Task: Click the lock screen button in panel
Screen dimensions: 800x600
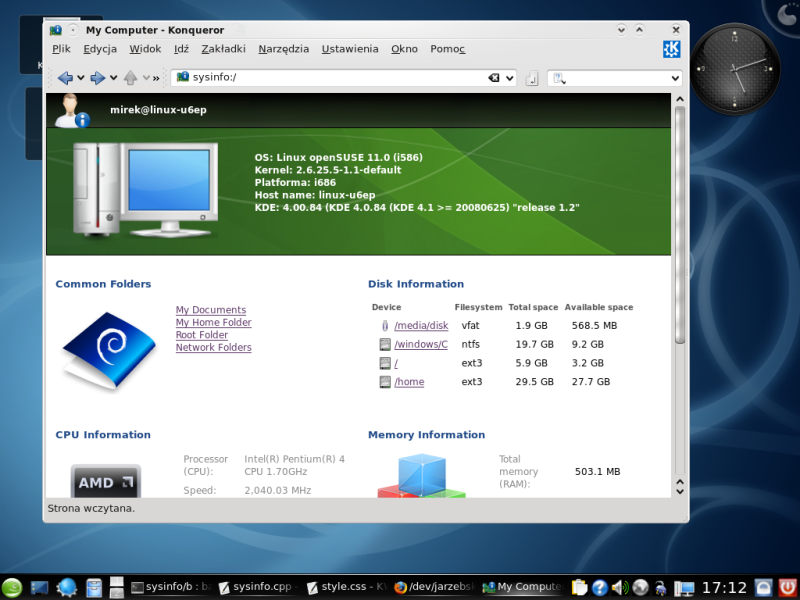Action: pyautogui.click(x=763, y=587)
